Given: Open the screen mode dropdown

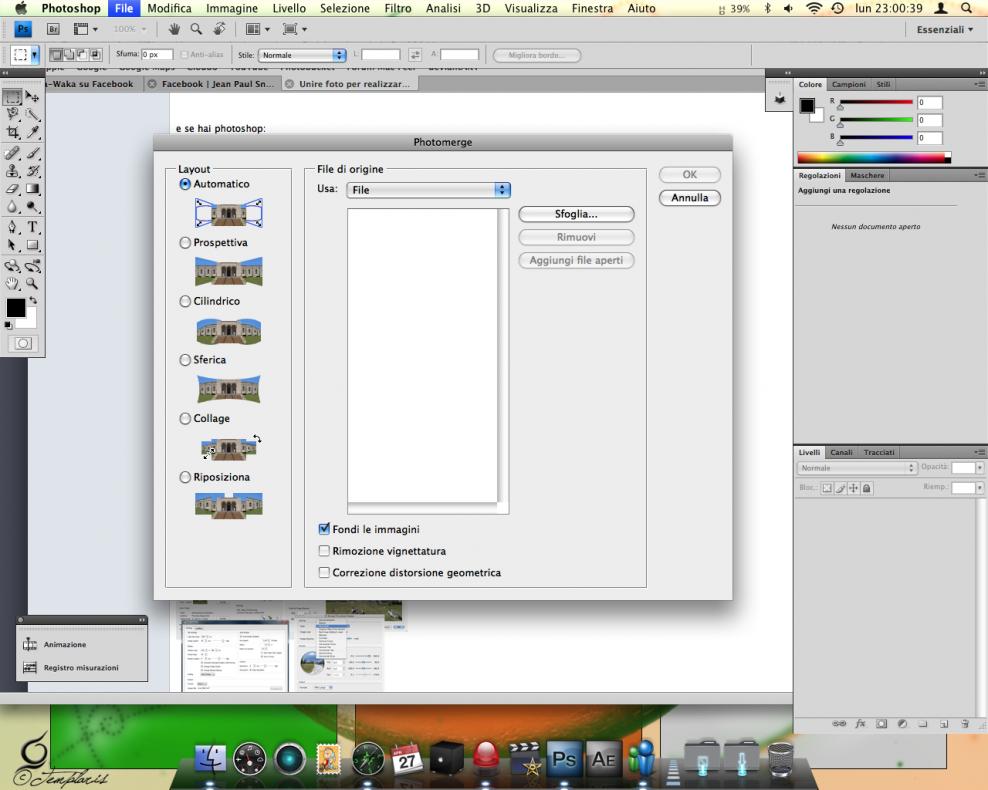Looking at the screenshot, I should pos(295,29).
